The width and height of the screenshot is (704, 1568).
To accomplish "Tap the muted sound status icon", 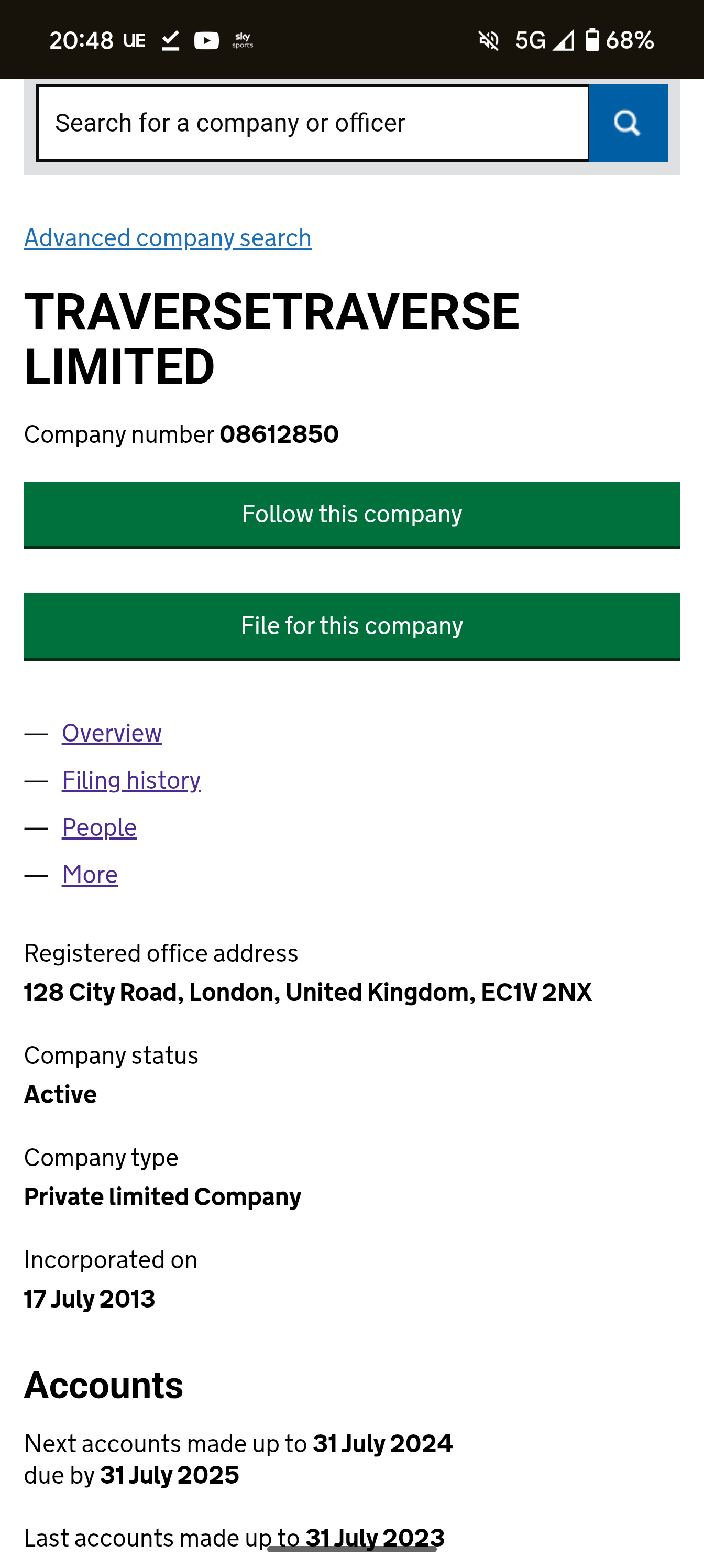I will click(489, 41).
